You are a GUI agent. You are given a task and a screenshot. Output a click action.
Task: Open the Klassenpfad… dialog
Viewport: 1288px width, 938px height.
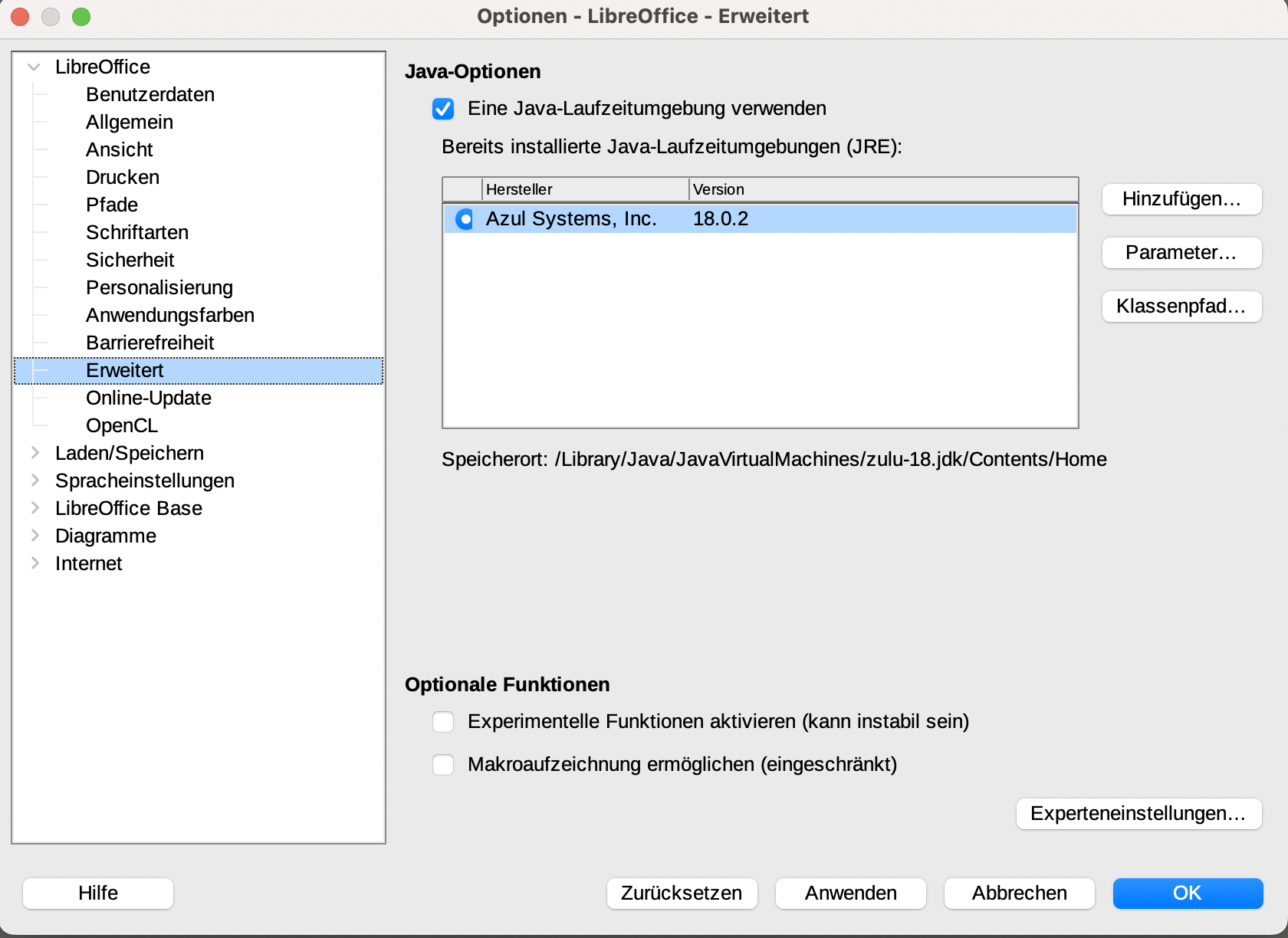(x=1181, y=307)
